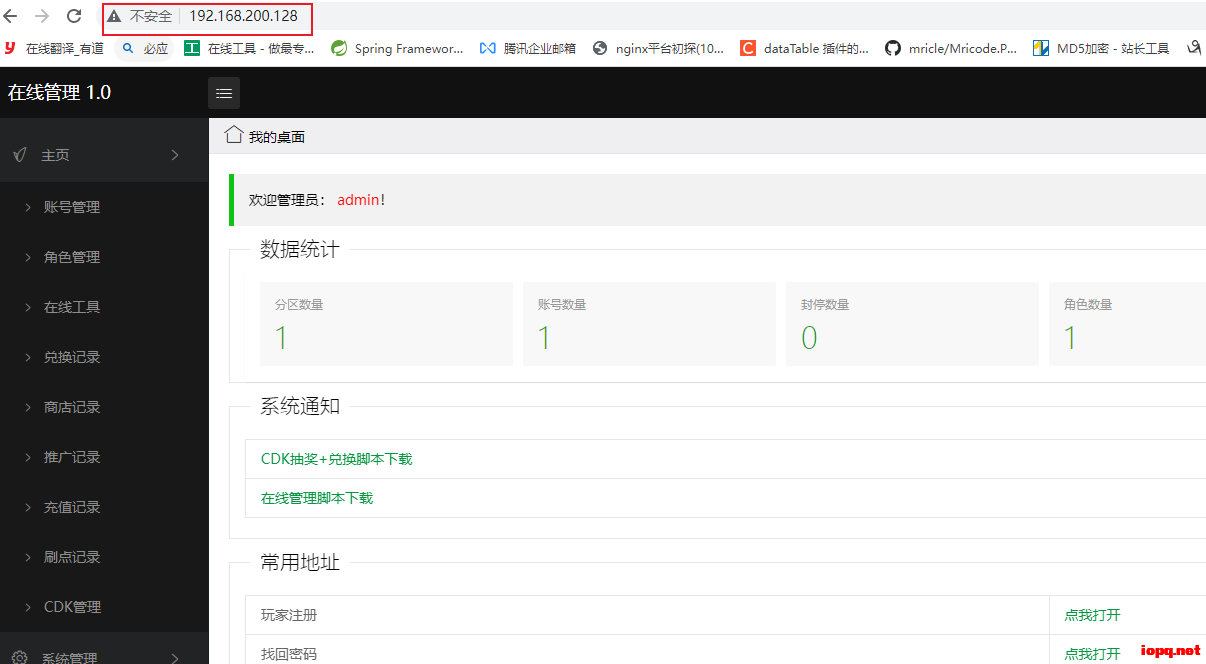Click the address bar showing 192.168.200.128
The height and width of the screenshot is (664, 1206).
pos(243,16)
